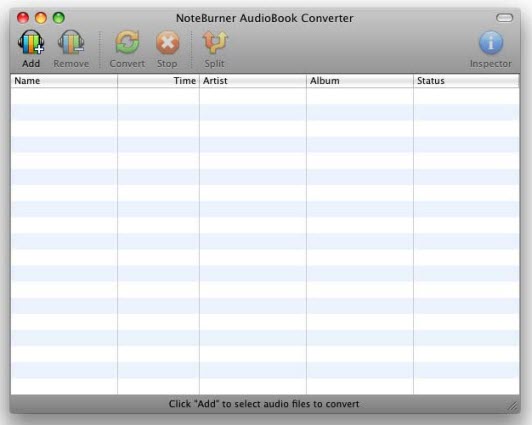Zoom window with green button
The image size is (532, 425).
[x=59, y=18]
